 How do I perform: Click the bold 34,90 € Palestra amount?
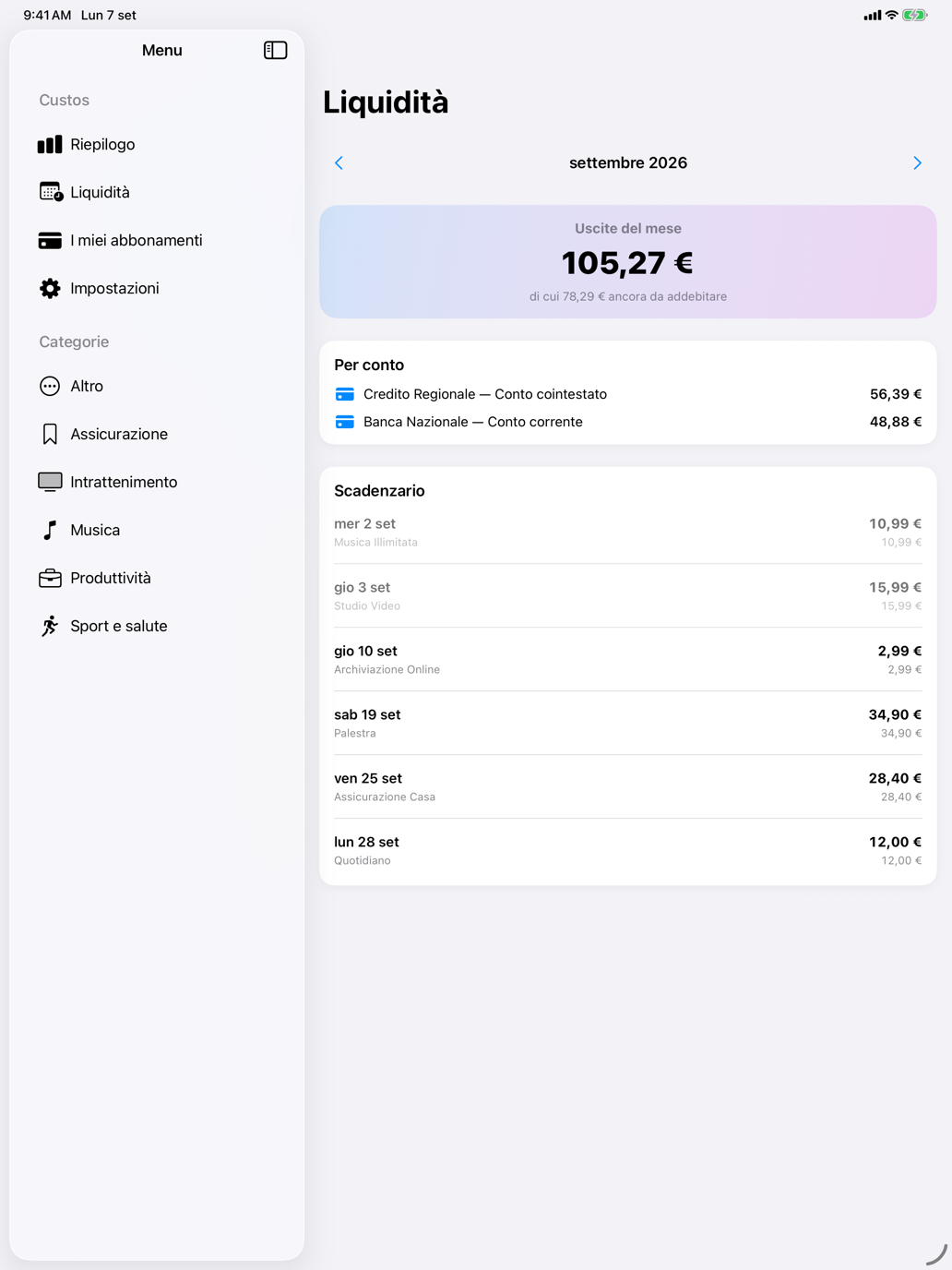click(x=895, y=714)
